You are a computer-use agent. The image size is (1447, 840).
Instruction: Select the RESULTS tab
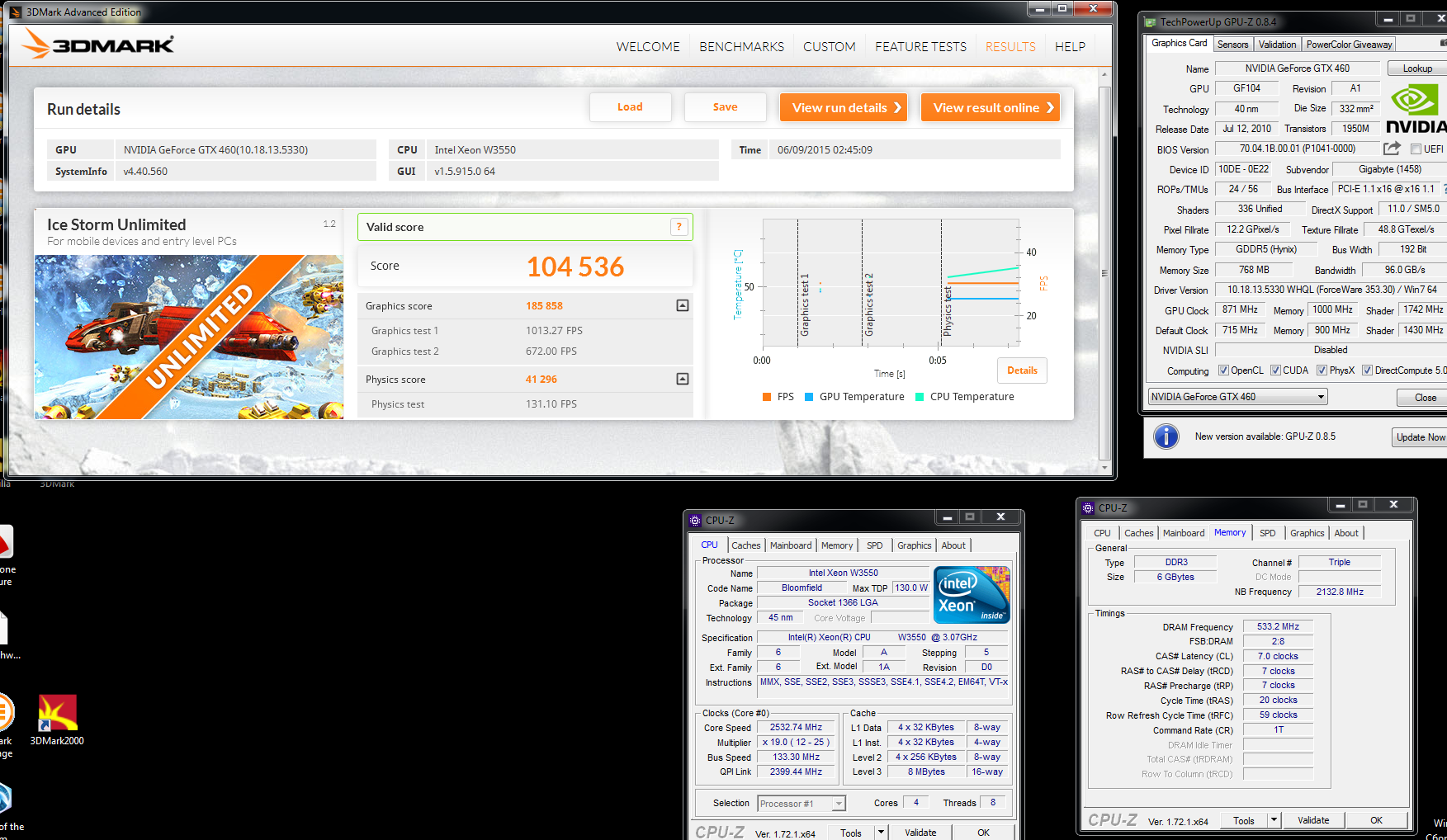click(1010, 47)
